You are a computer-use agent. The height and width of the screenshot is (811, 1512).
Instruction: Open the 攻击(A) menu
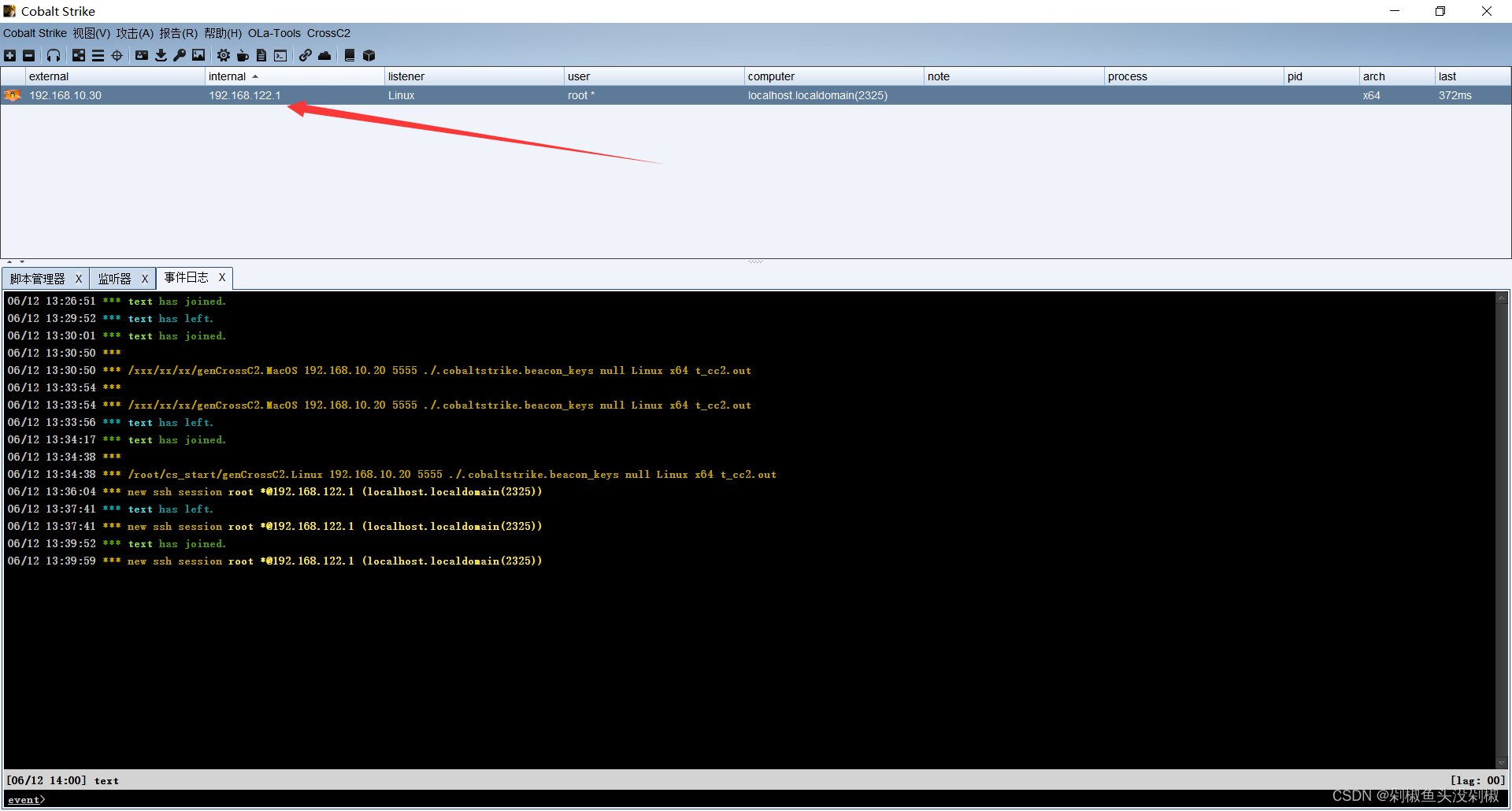pos(135,33)
